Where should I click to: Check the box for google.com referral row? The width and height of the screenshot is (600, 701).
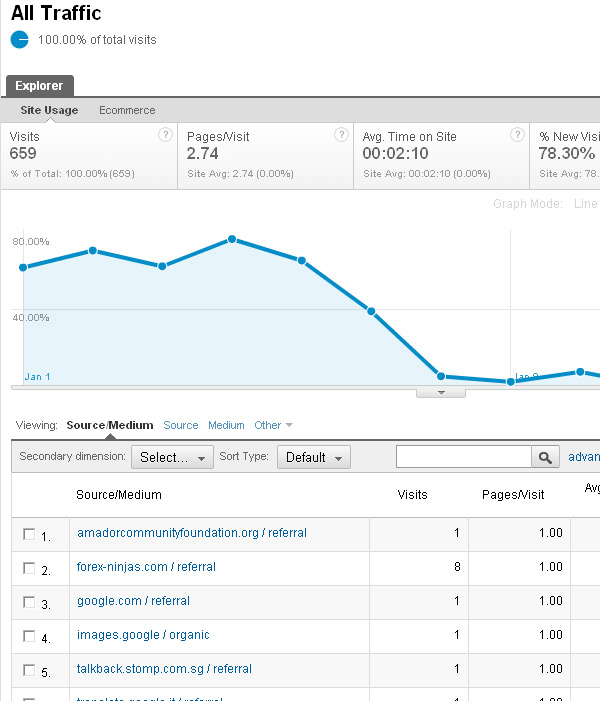pyautogui.click(x=29, y=602)
